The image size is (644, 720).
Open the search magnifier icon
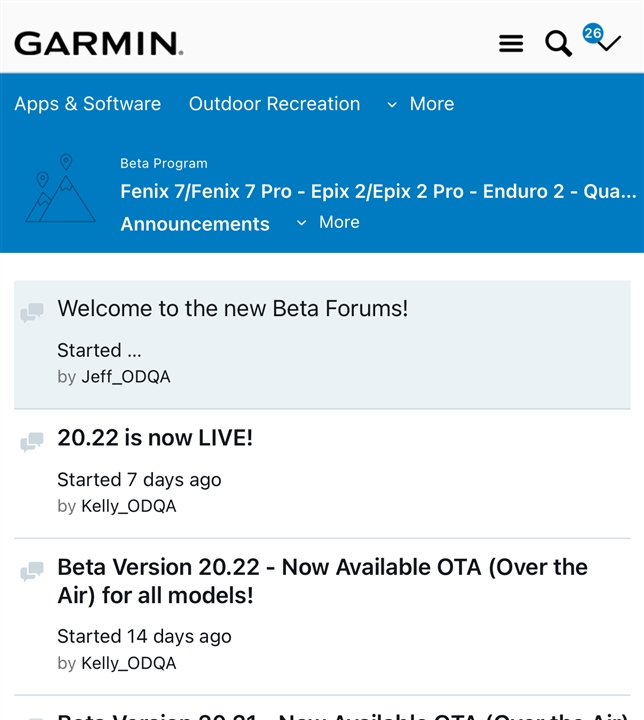(x=557, y=44)
